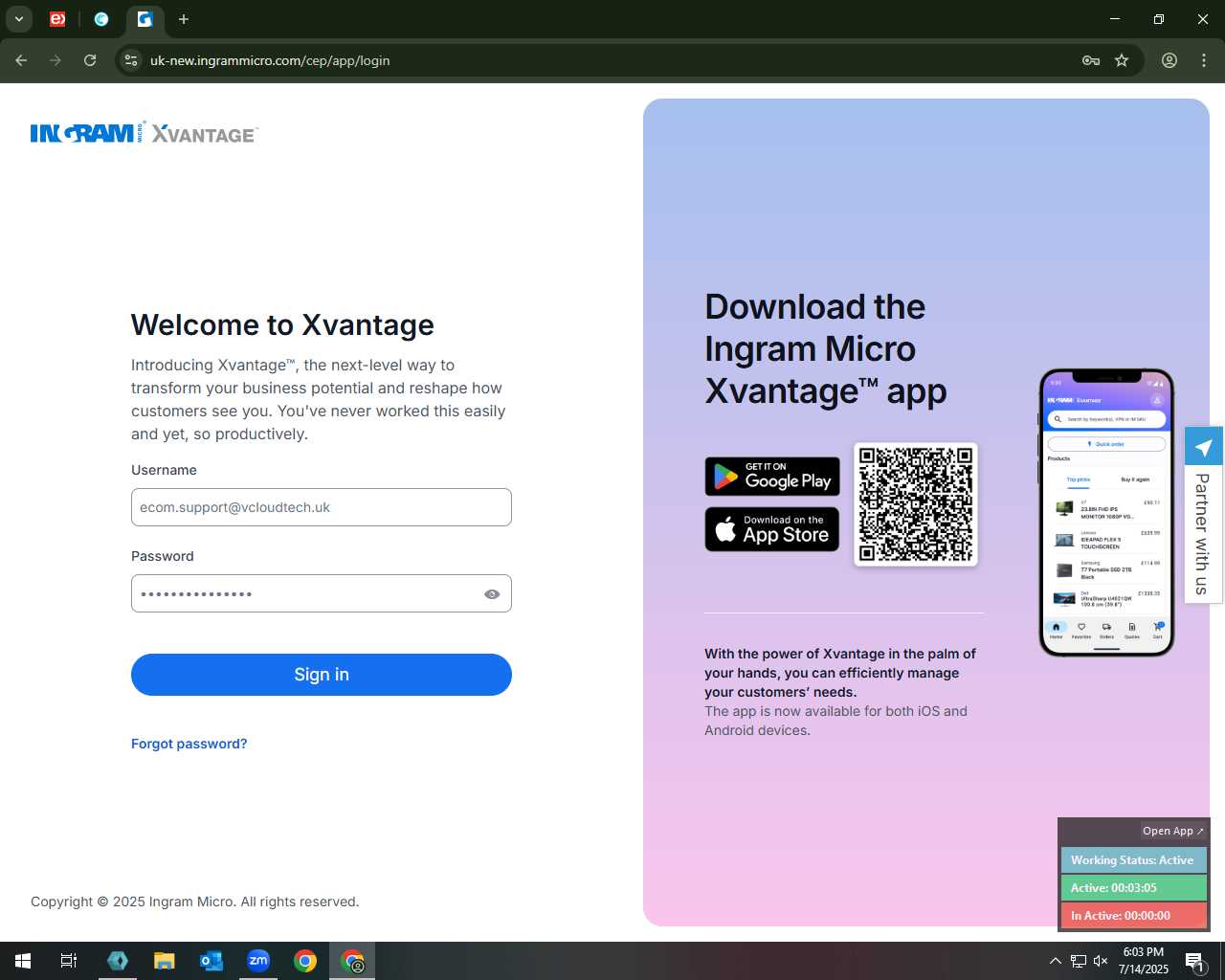This screenshot has height=980, width=1225.
Task: Click the Active: 00:03:05 timer
Action: [x=1133, y=888]
